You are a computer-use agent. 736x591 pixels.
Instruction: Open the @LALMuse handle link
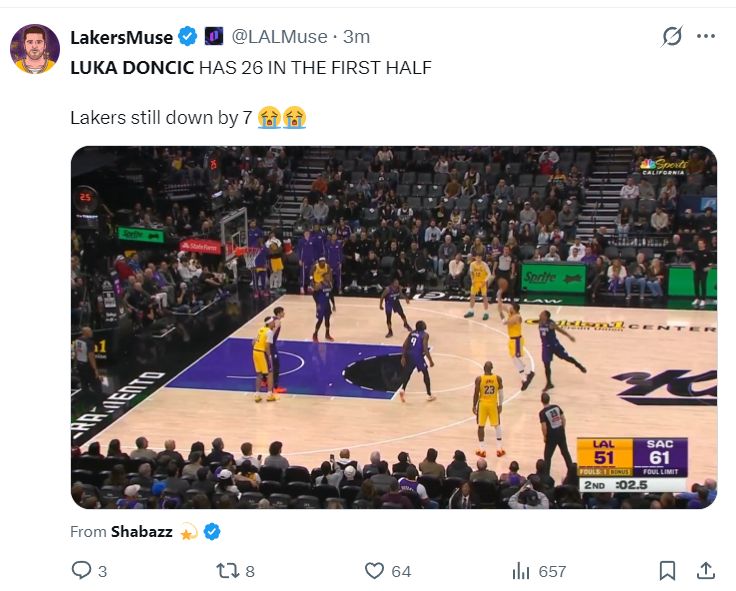[279, 37]
